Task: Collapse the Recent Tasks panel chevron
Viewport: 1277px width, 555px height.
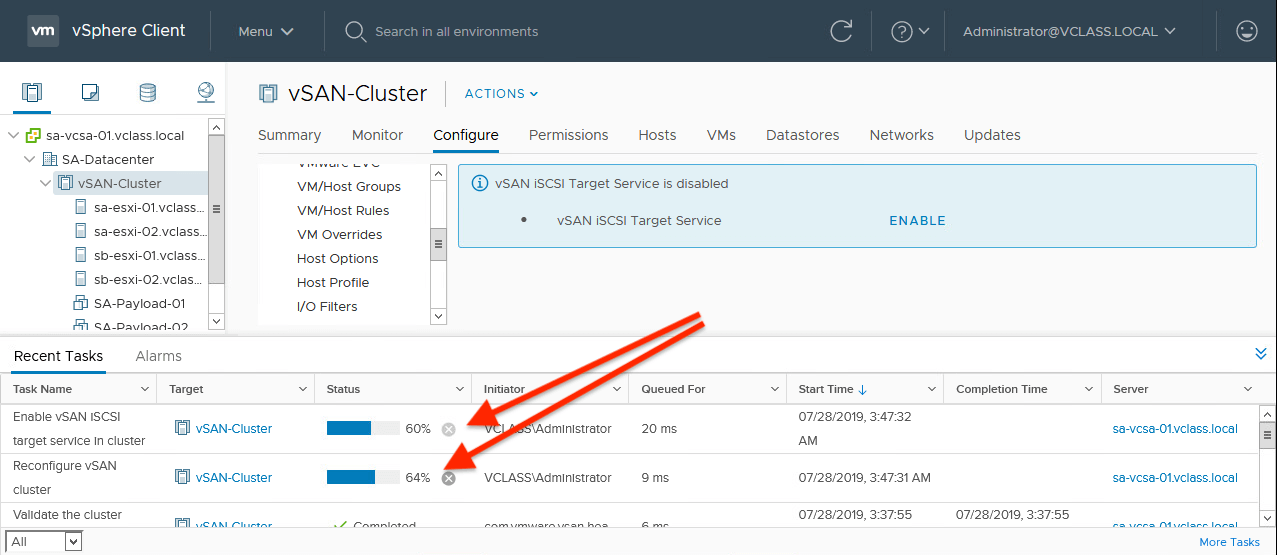Action: pyautogui.click(x=1260, y=354)
